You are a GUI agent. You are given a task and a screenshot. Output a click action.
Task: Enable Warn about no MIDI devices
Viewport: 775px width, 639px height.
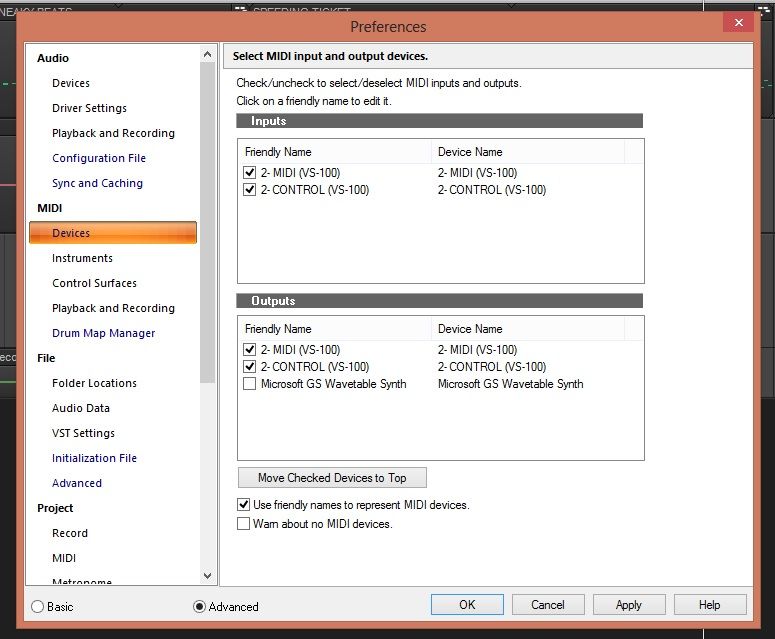click(x=244, y=523)
